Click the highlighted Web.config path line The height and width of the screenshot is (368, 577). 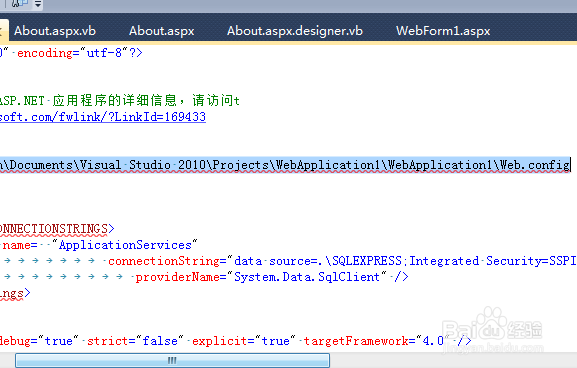point(285,165)
